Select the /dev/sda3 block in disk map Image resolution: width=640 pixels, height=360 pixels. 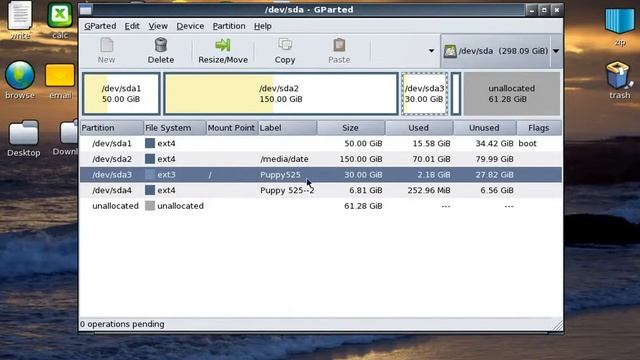pyautogui.click(x=424, y=94)
